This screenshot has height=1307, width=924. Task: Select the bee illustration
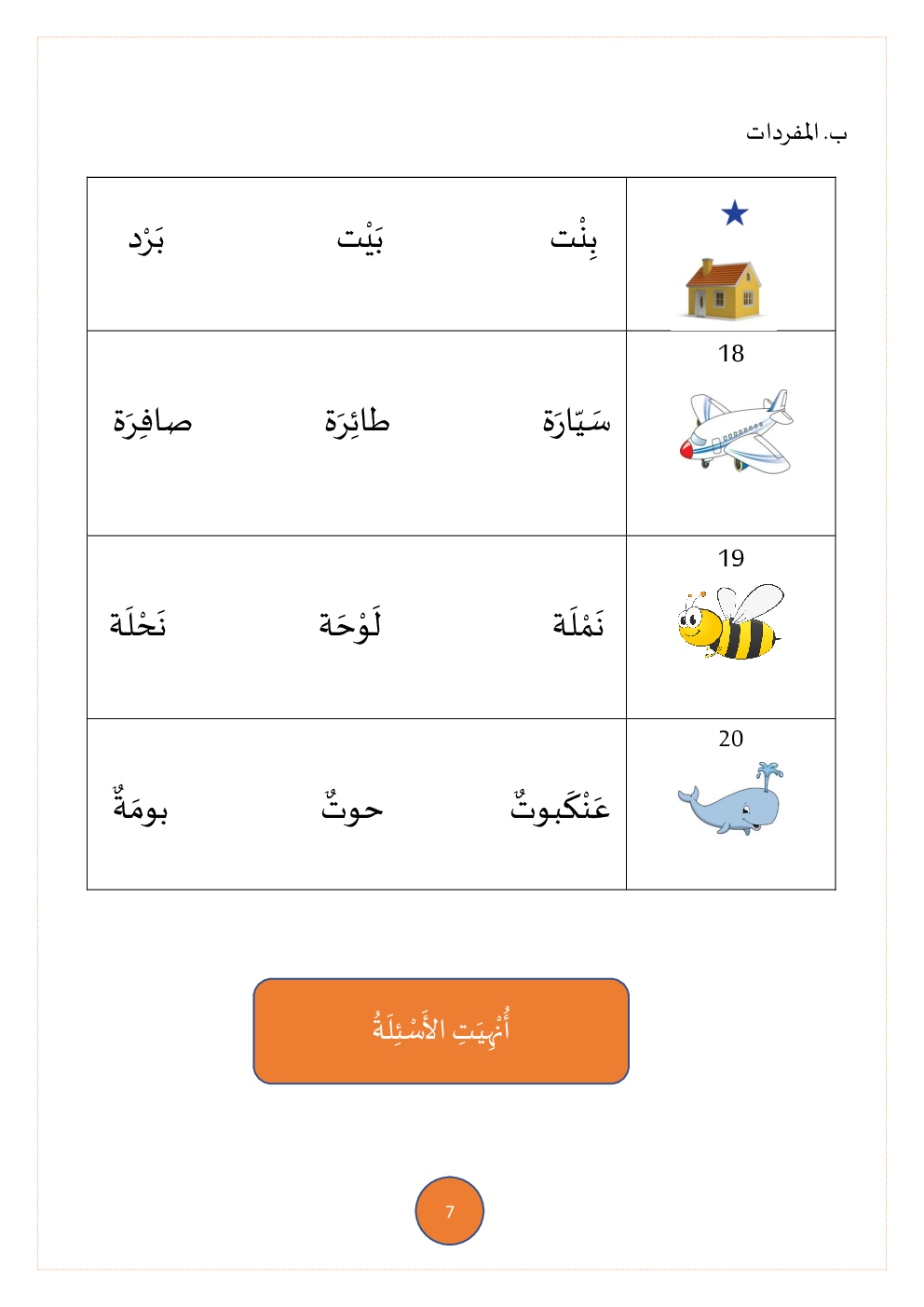click(x=730, y=622)
